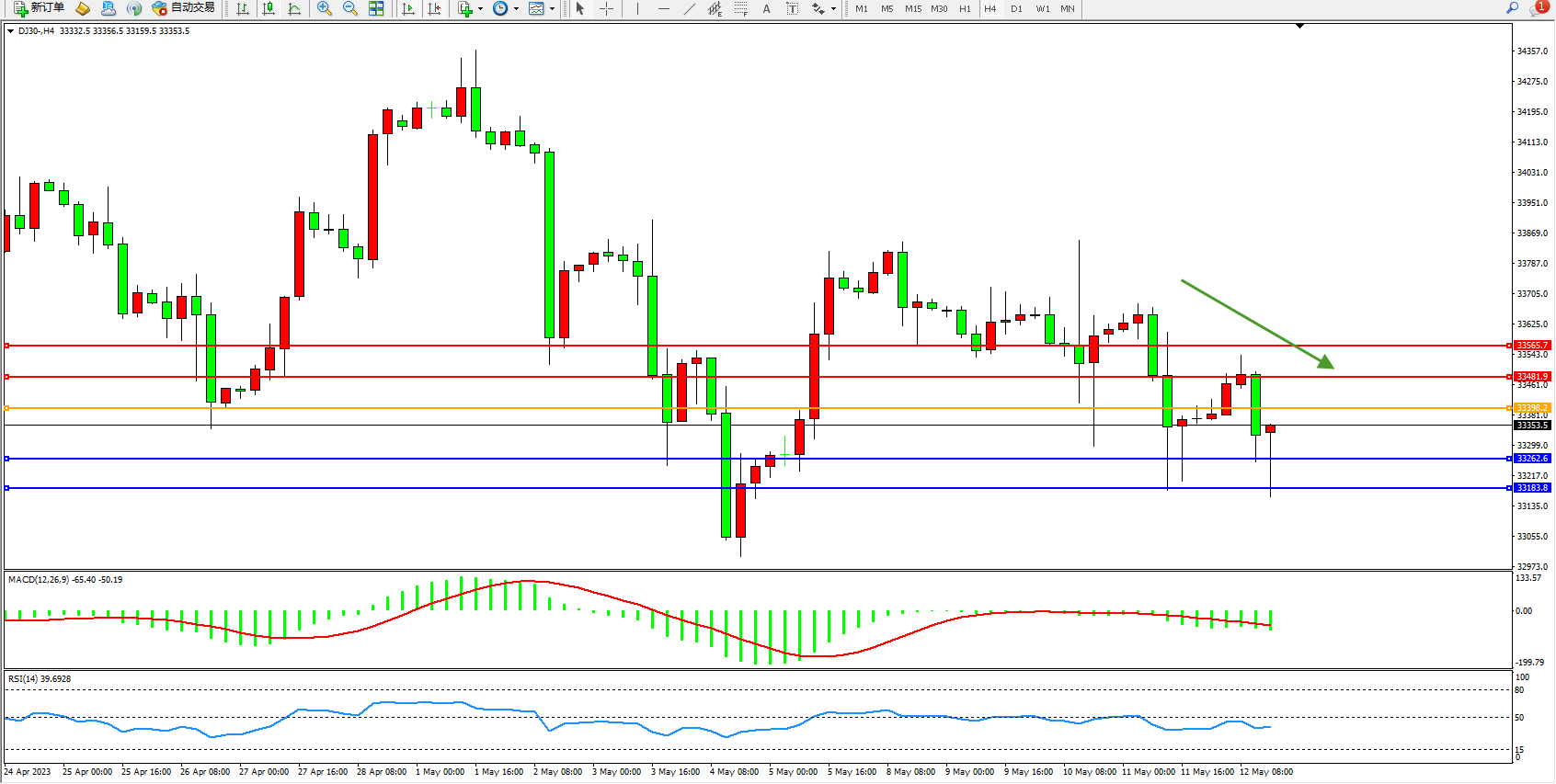
Task: Switch chart to bar chart mode
Action: pos(243,8)
